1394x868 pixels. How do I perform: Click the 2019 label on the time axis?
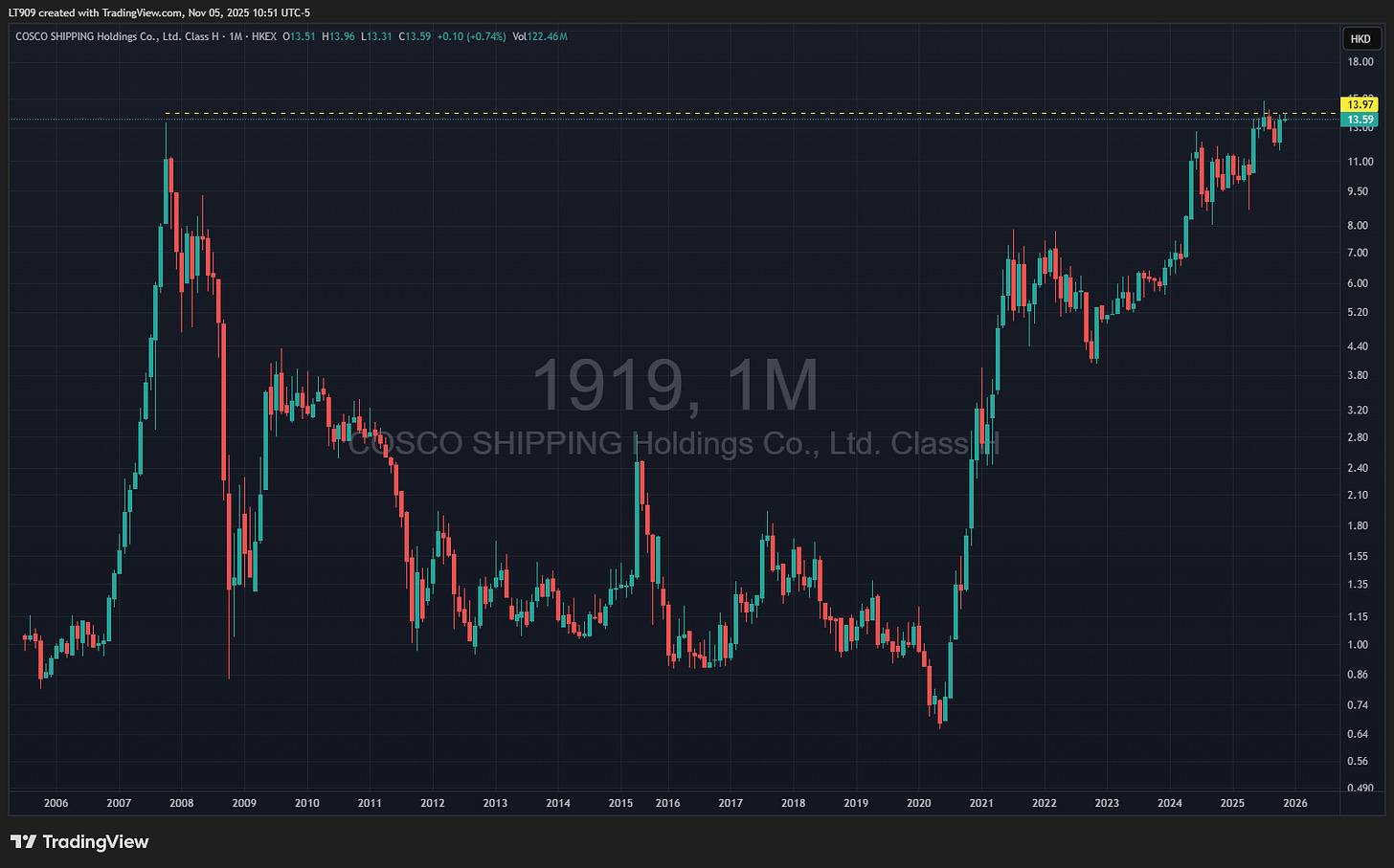coord(856,803)
